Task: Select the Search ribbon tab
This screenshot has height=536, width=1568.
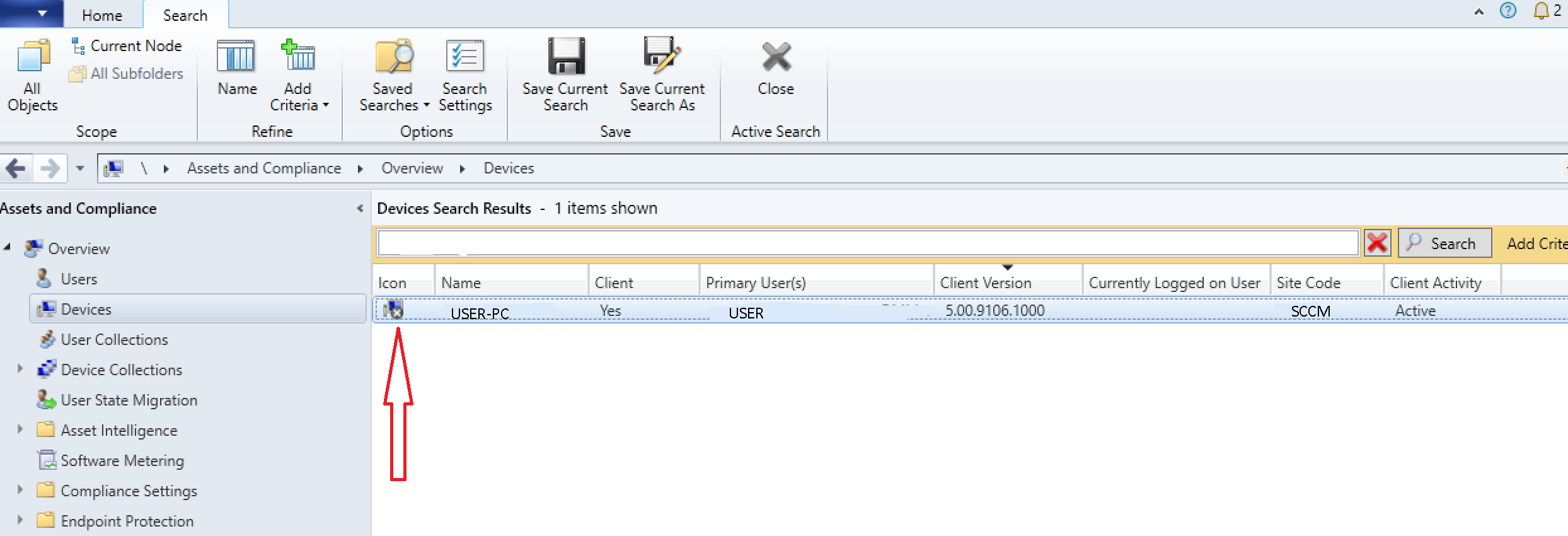Action: point(185,15)
